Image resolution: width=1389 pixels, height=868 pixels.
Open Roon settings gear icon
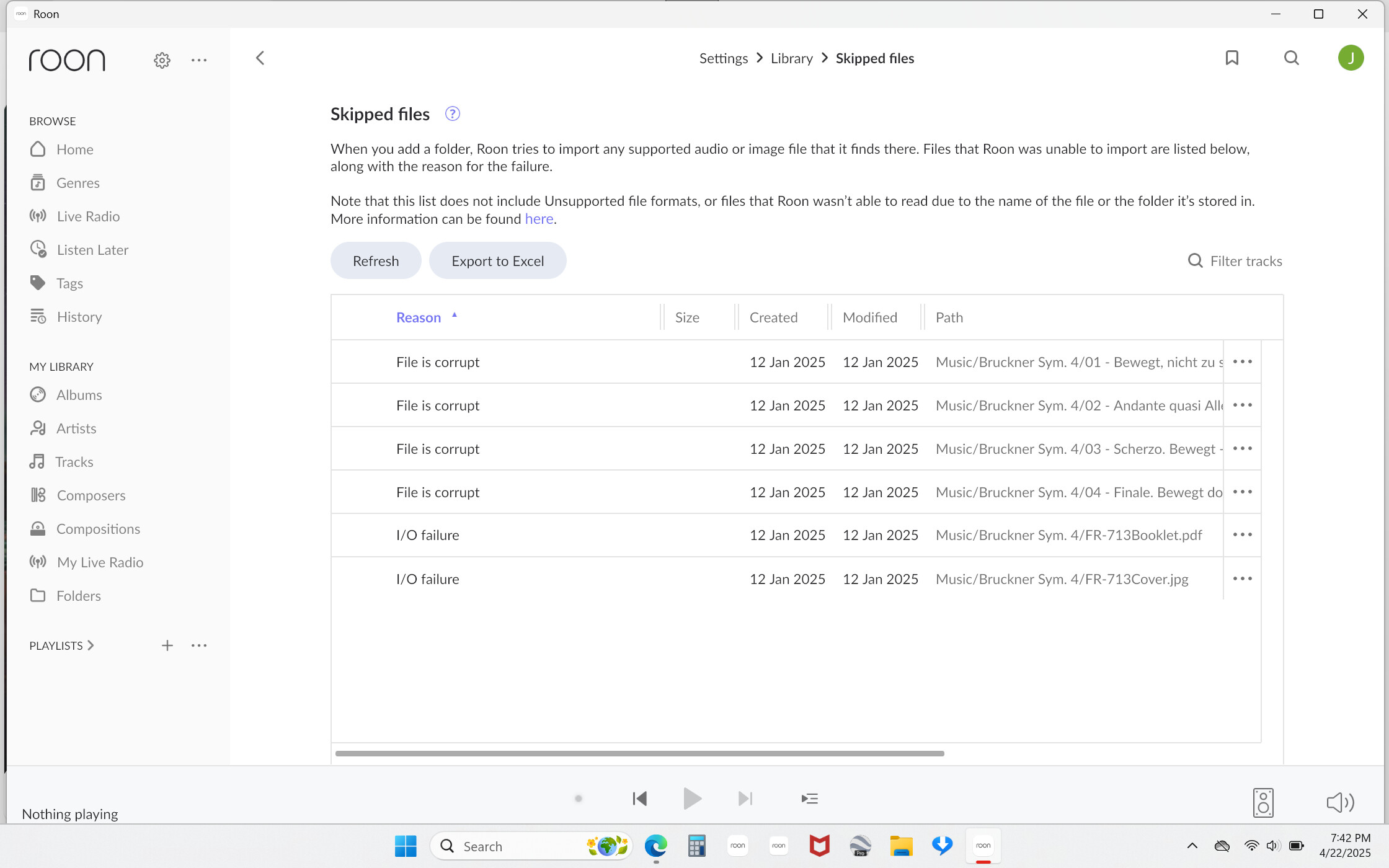pyautogui.click(x=162, y=60)
